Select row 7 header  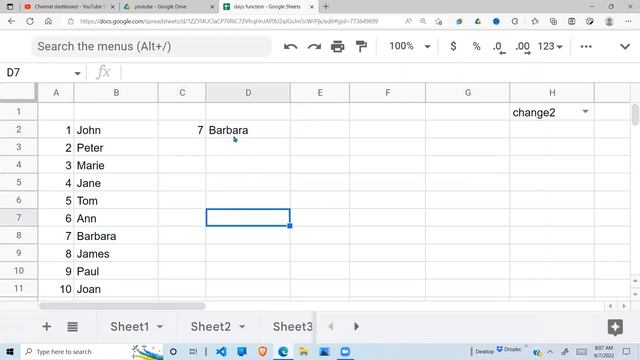tap(19, 218)
